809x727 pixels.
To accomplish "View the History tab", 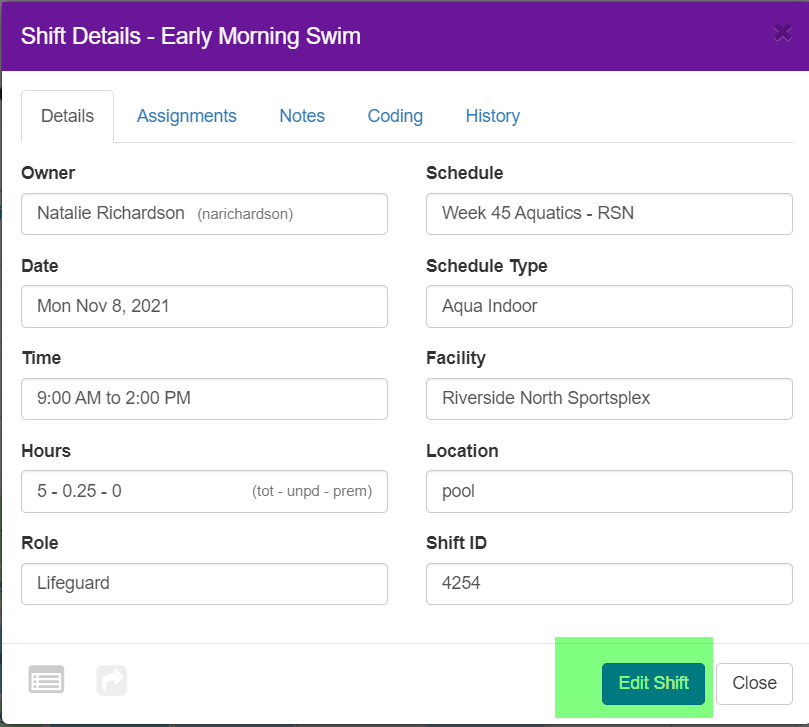I will [493, 116].
